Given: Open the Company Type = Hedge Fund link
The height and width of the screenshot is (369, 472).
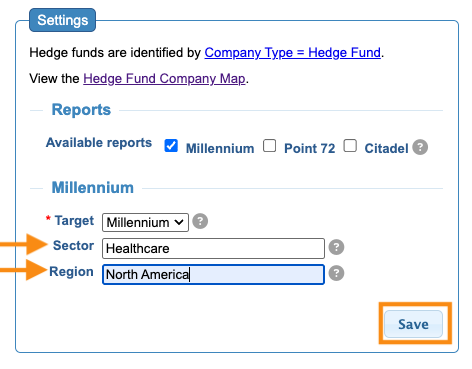Looking at the screenshot, I should click(x=292, y=53).
